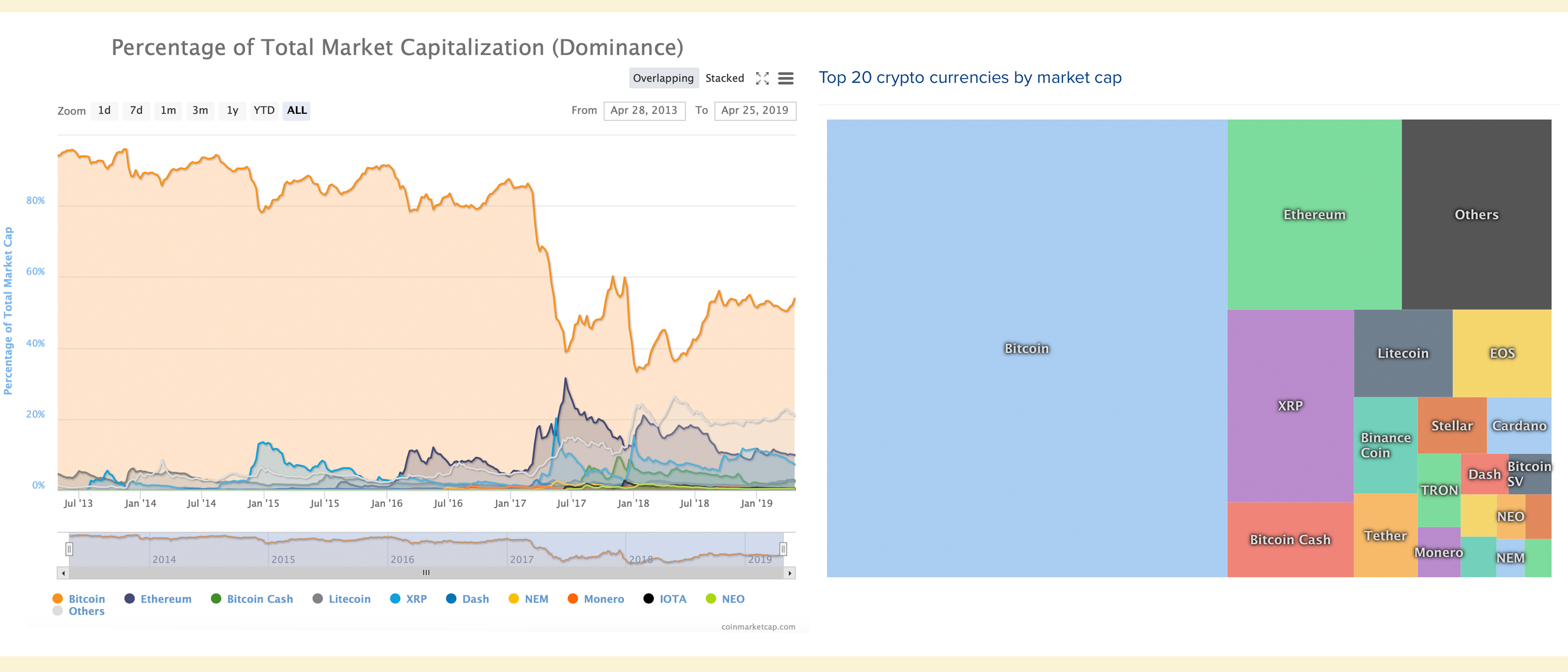Screen dimensions: 1568x672
Task: Toggle Litecoin series in legend
Action: [342, 599]
